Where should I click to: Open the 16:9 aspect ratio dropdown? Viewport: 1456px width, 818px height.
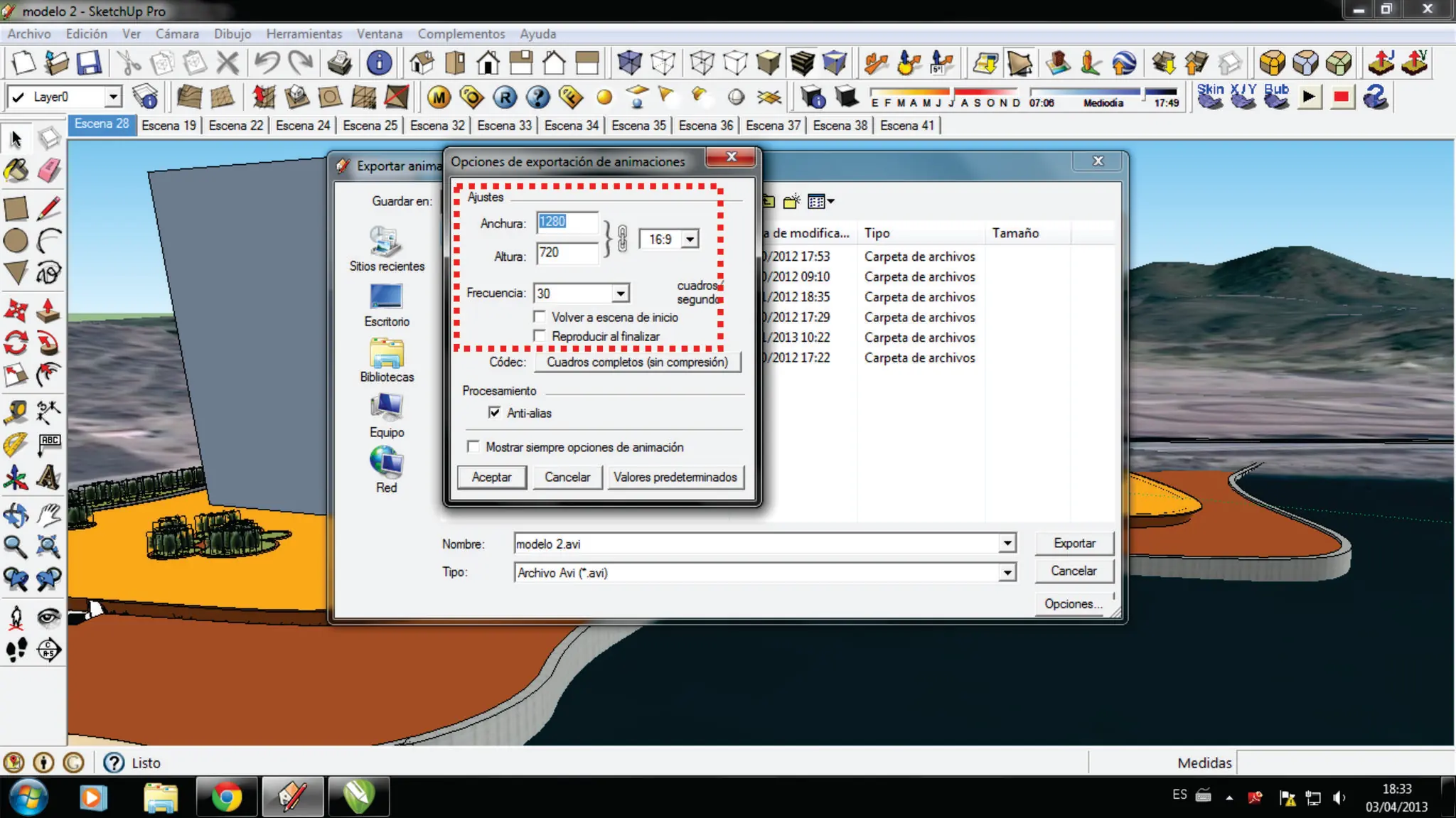pos(690,240)
